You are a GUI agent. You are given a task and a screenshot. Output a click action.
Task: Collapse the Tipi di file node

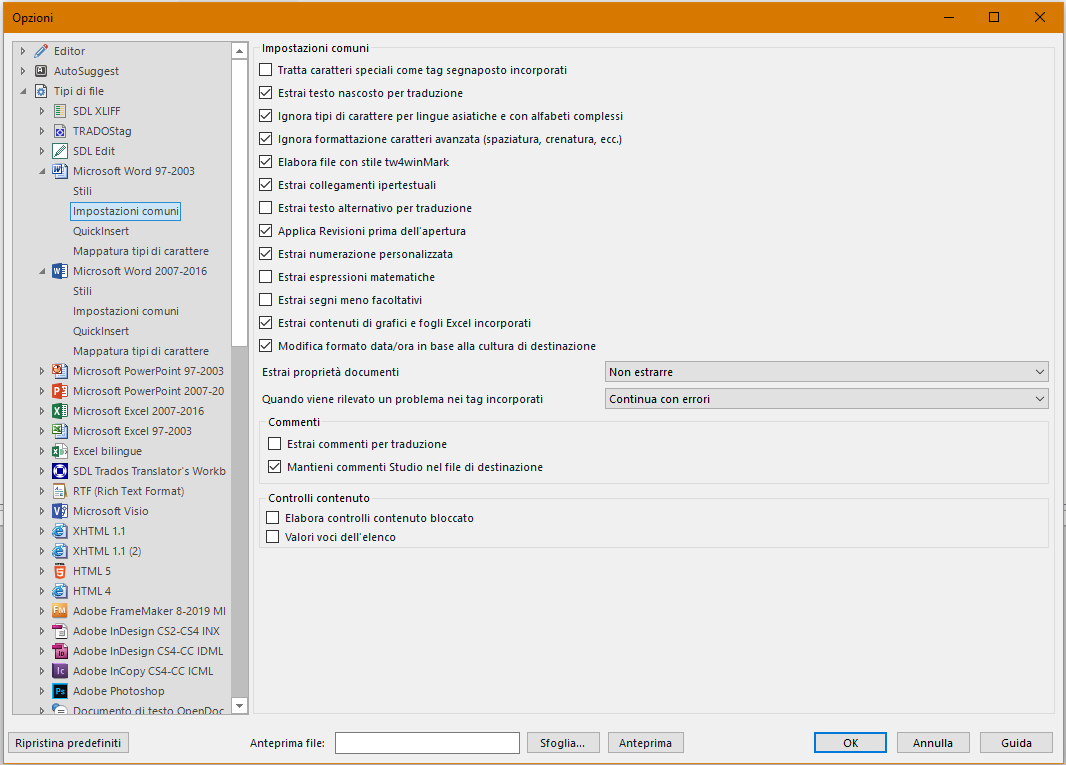pyautogui.click(x=22, y=91)
